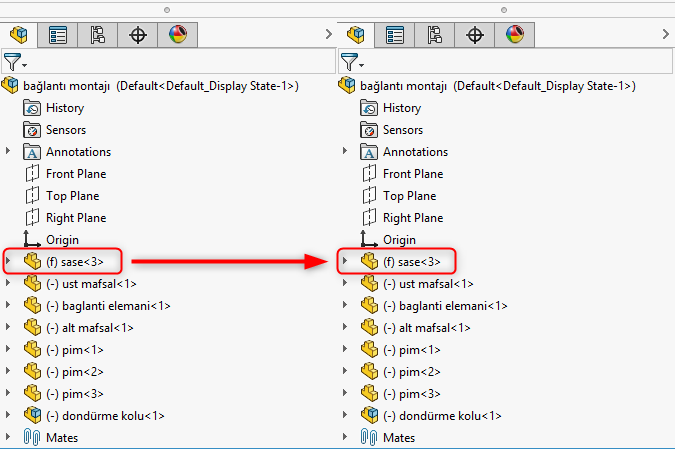Select Right Plane icon in right tree
The image size is (680, 449).
[369, 218]
